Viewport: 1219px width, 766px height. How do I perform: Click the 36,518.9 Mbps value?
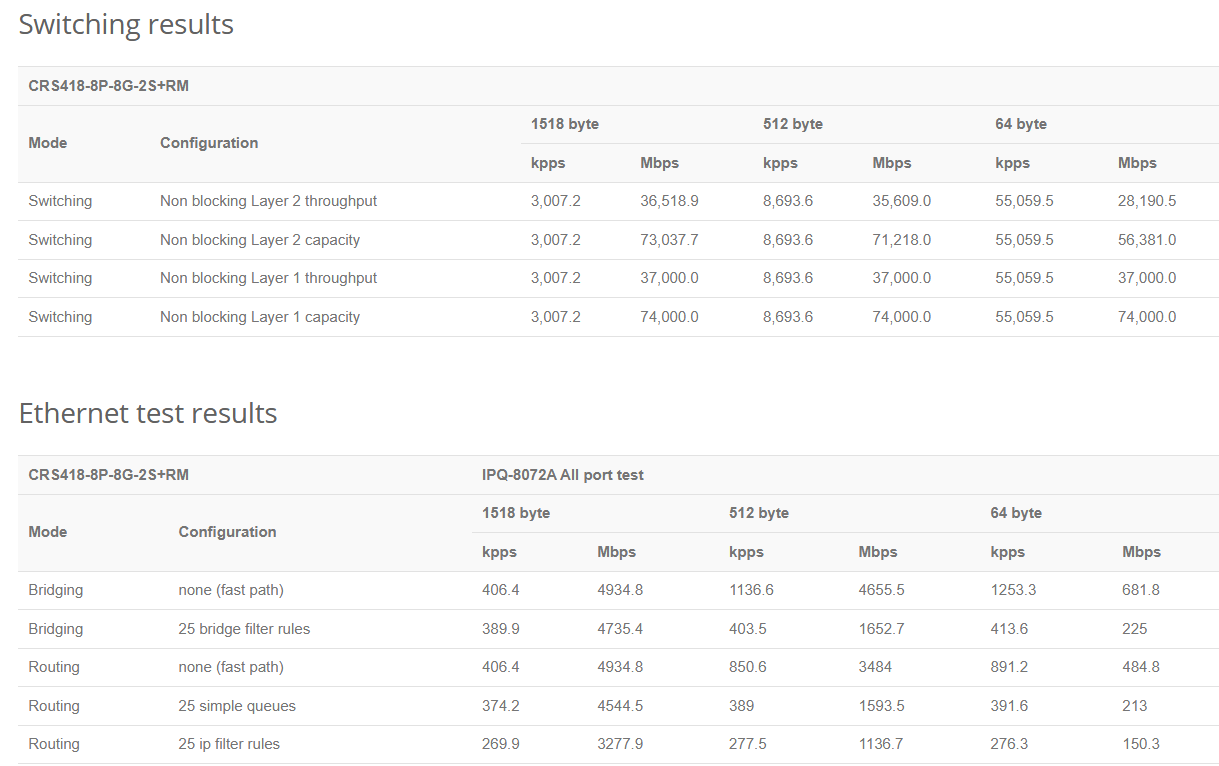(x=669, y=201)
